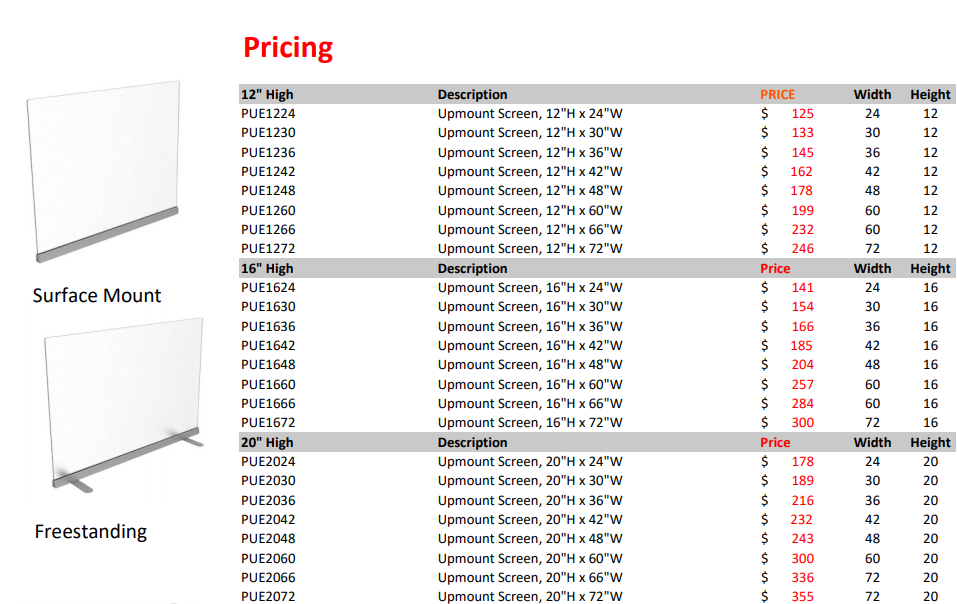Click price 257 for PUE1660
The height and width of the screenshot is (604, 957).
coord(803,384)
